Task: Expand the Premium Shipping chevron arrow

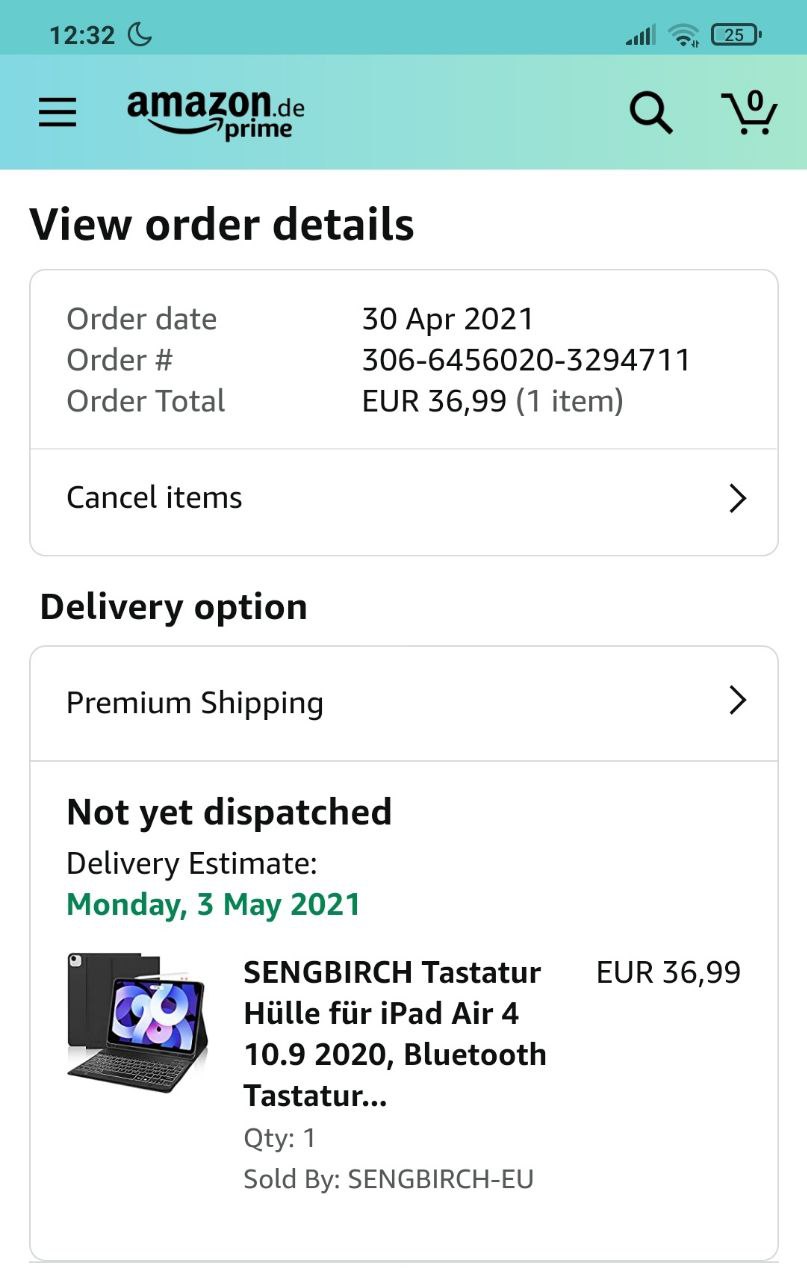Action: [x=738, y=700]
